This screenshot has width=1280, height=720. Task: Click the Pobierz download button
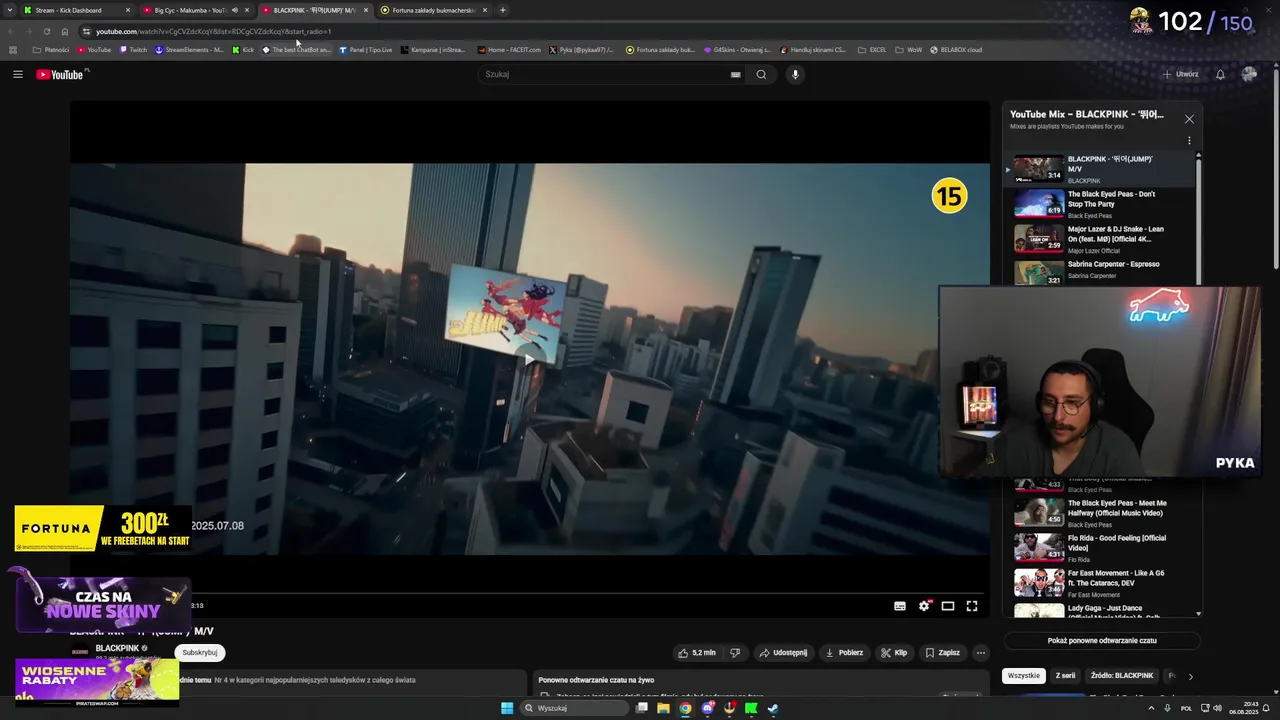pyautogui.click(x=844, y=653)
